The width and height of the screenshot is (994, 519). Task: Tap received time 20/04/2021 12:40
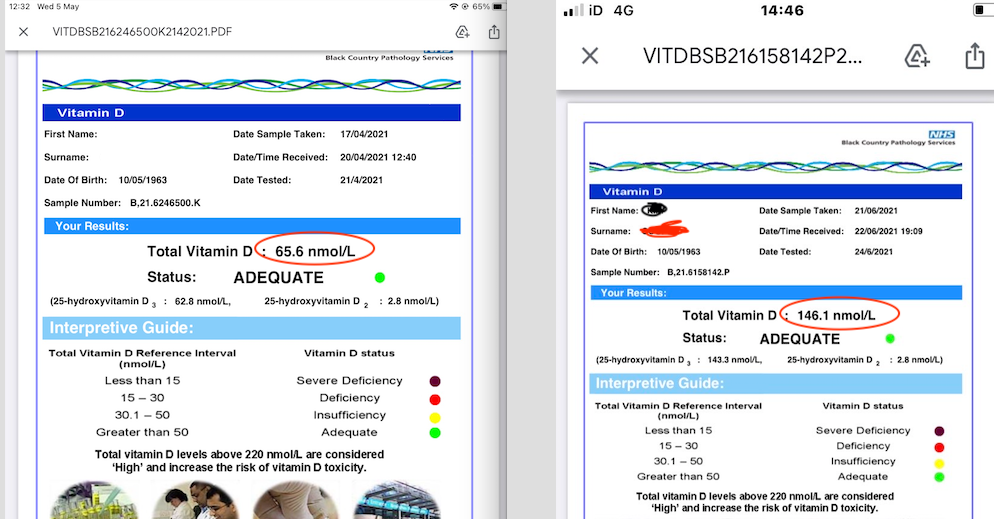coord(378,157)
